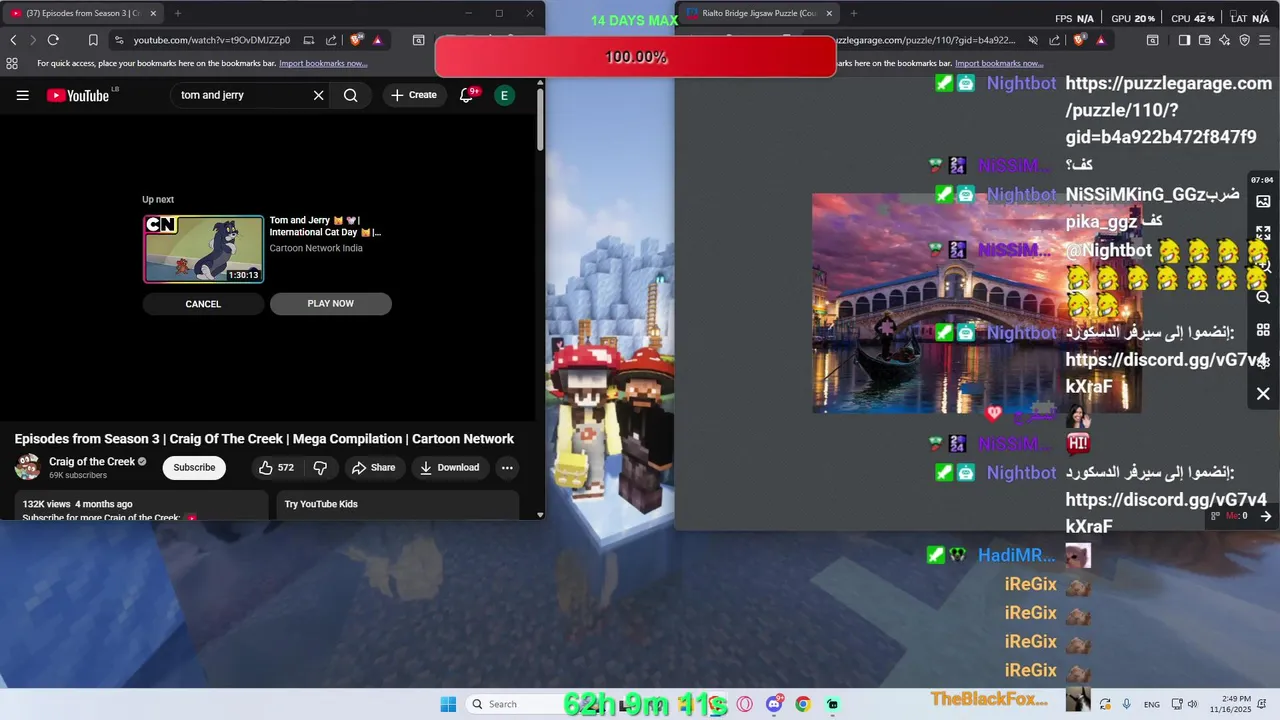Open the Tom and Jerry up-next thumbnail
Viewport: 1280px width, 720px height.
point(204,249)
